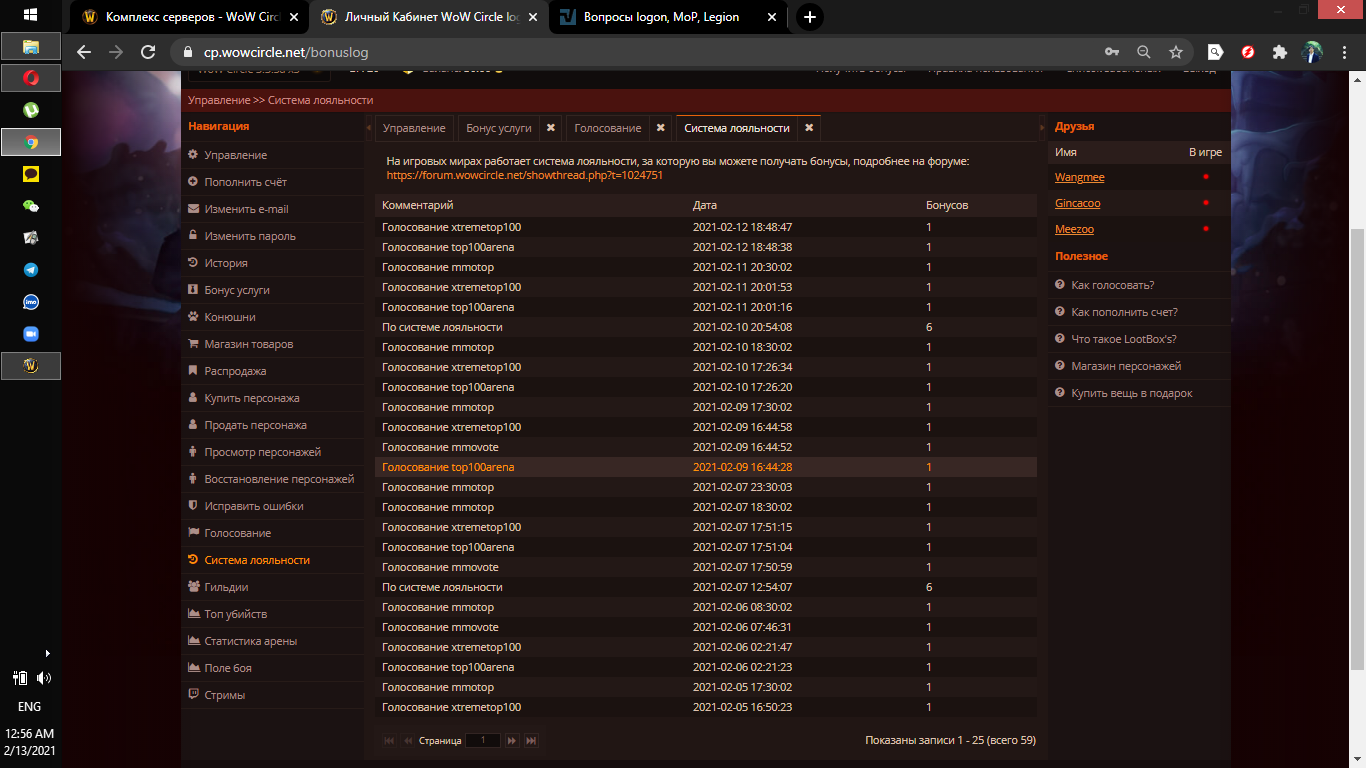Click the Статистика арены chart icon
This screenshot has width=1366, height=768.
point(193,641)
